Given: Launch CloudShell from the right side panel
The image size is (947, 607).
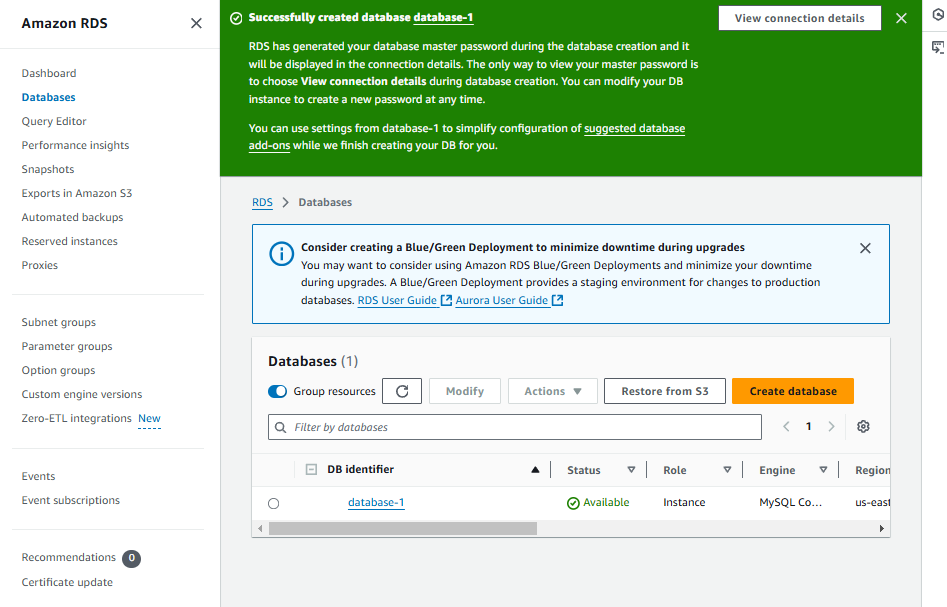Looking at the screenshot, I should pyautogui.click(x=937, y=47).
